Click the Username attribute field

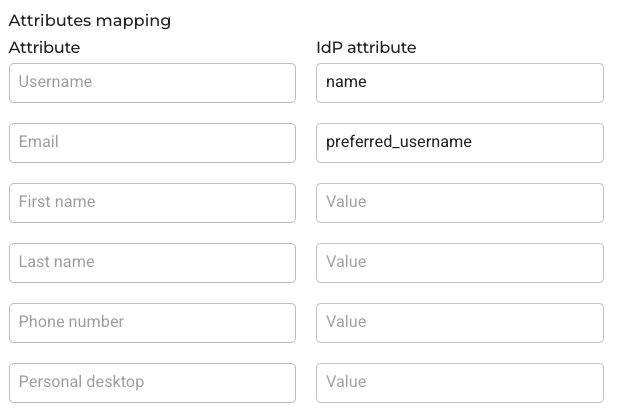(152, 83)
